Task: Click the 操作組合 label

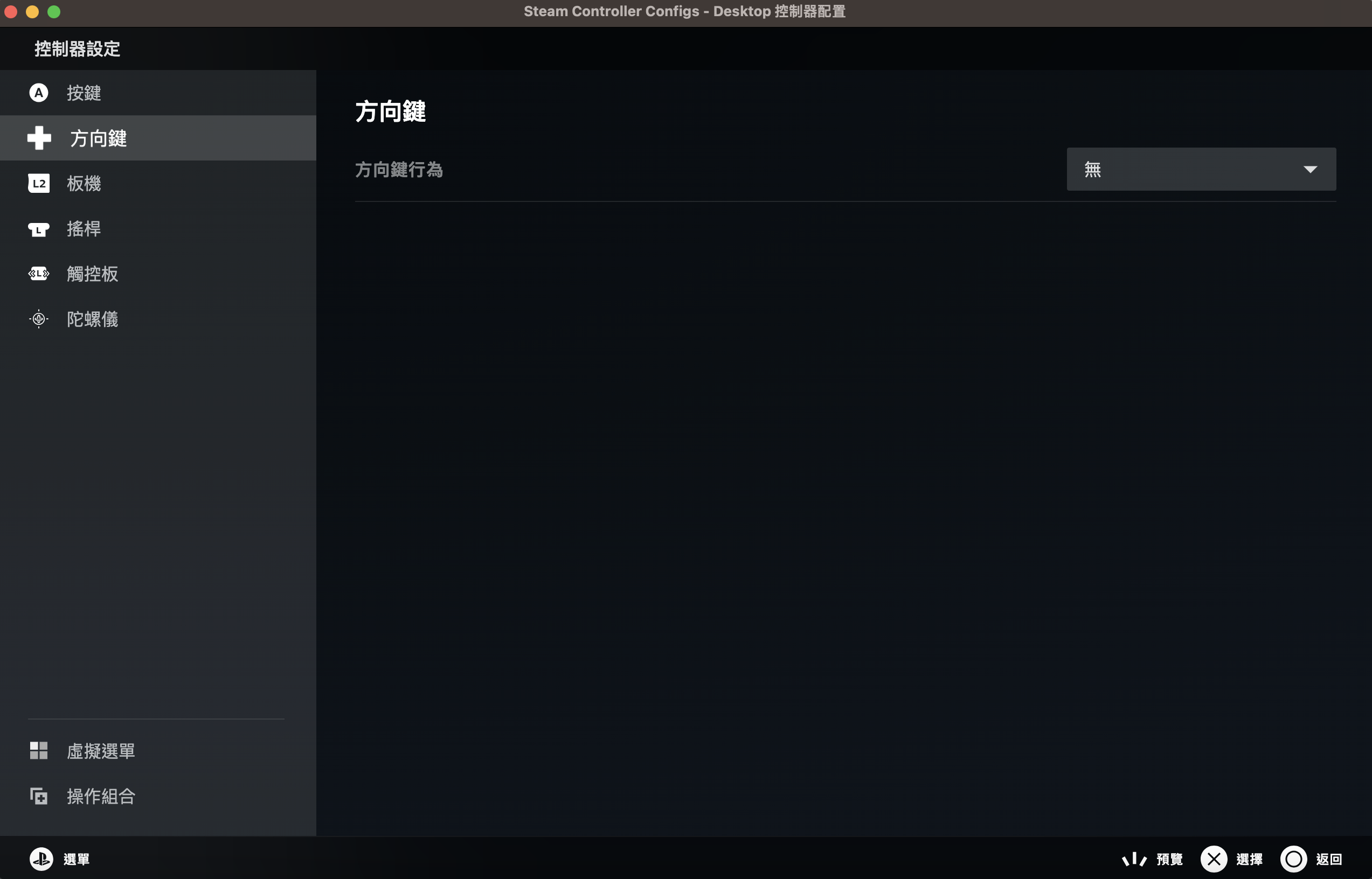Action: click(x=101, y=796)
